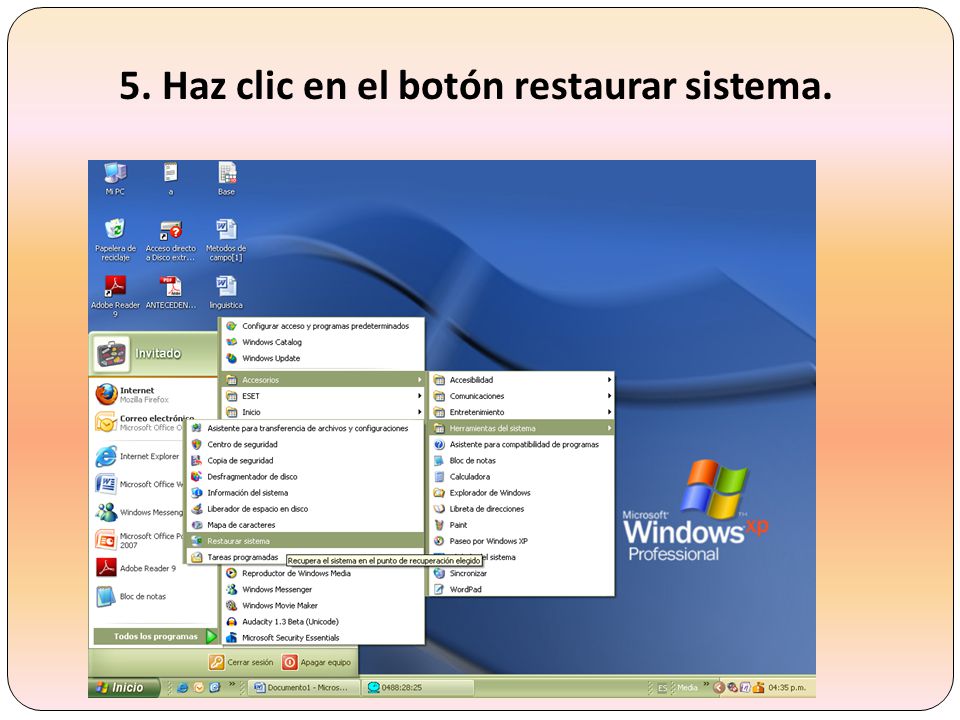
Task: Open Microsoft Office 2007 entry in the Start menu
Action: click(140, 540)
